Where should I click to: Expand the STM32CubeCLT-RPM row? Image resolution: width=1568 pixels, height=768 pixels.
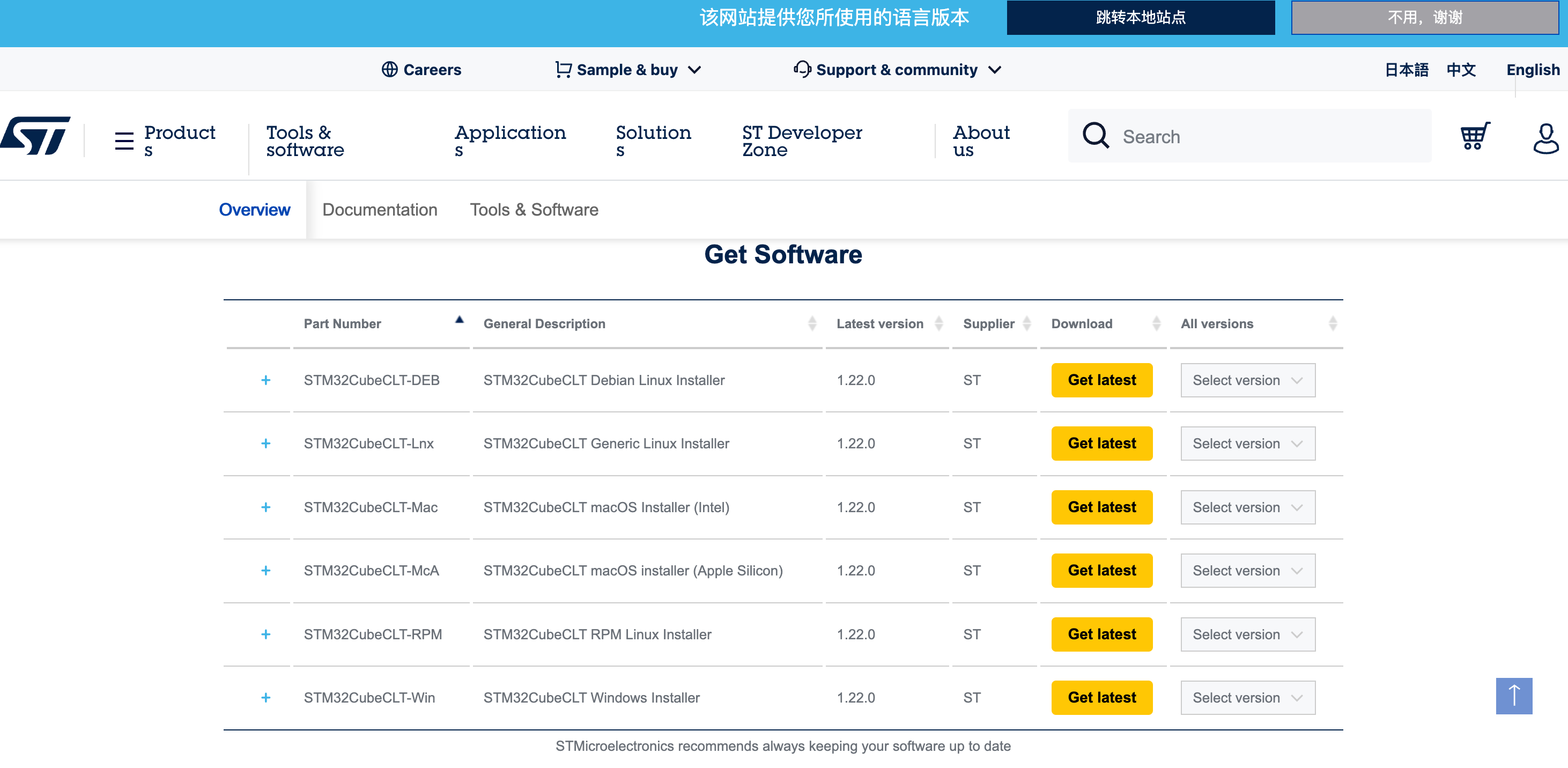pyautogui.click(x=265, y=634)
